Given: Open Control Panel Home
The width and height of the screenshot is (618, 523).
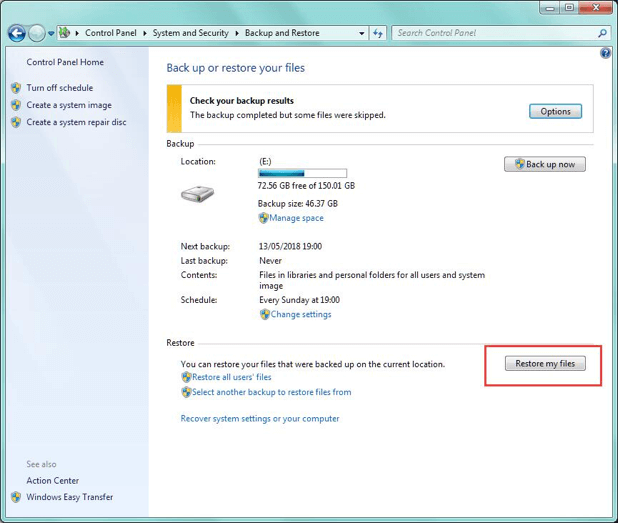Looking at the screenshot, I should click(65, 62).
